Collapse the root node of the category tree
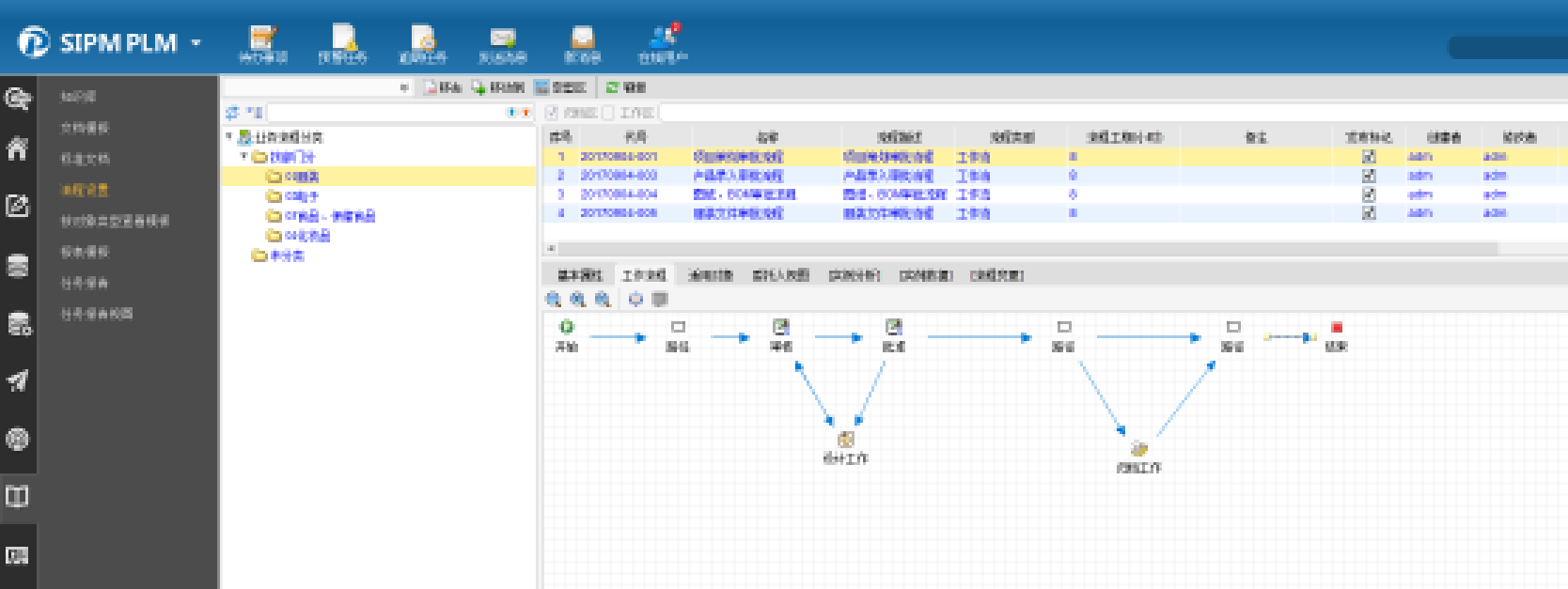The image size is (1568, 589). pos(229,137)
